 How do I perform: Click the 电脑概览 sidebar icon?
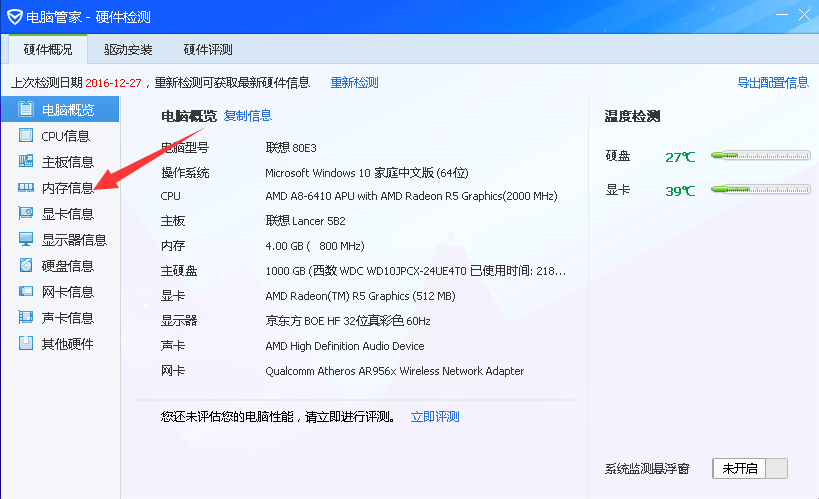[26, 109]
